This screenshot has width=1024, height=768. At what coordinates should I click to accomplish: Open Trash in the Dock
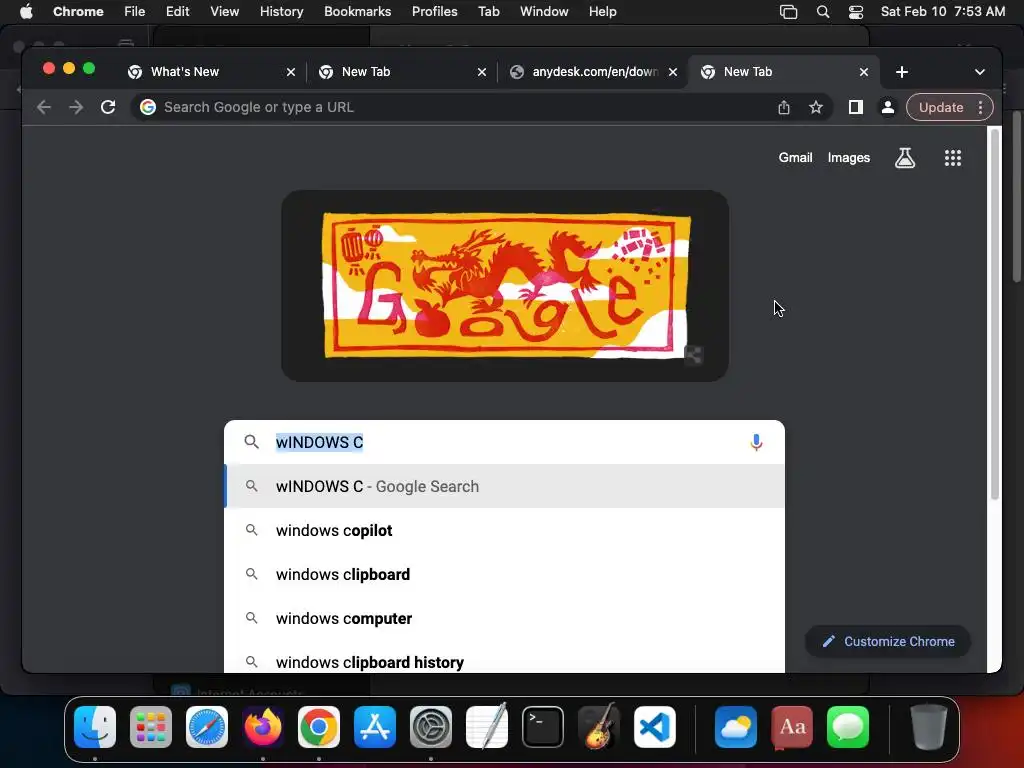point(929,727)
